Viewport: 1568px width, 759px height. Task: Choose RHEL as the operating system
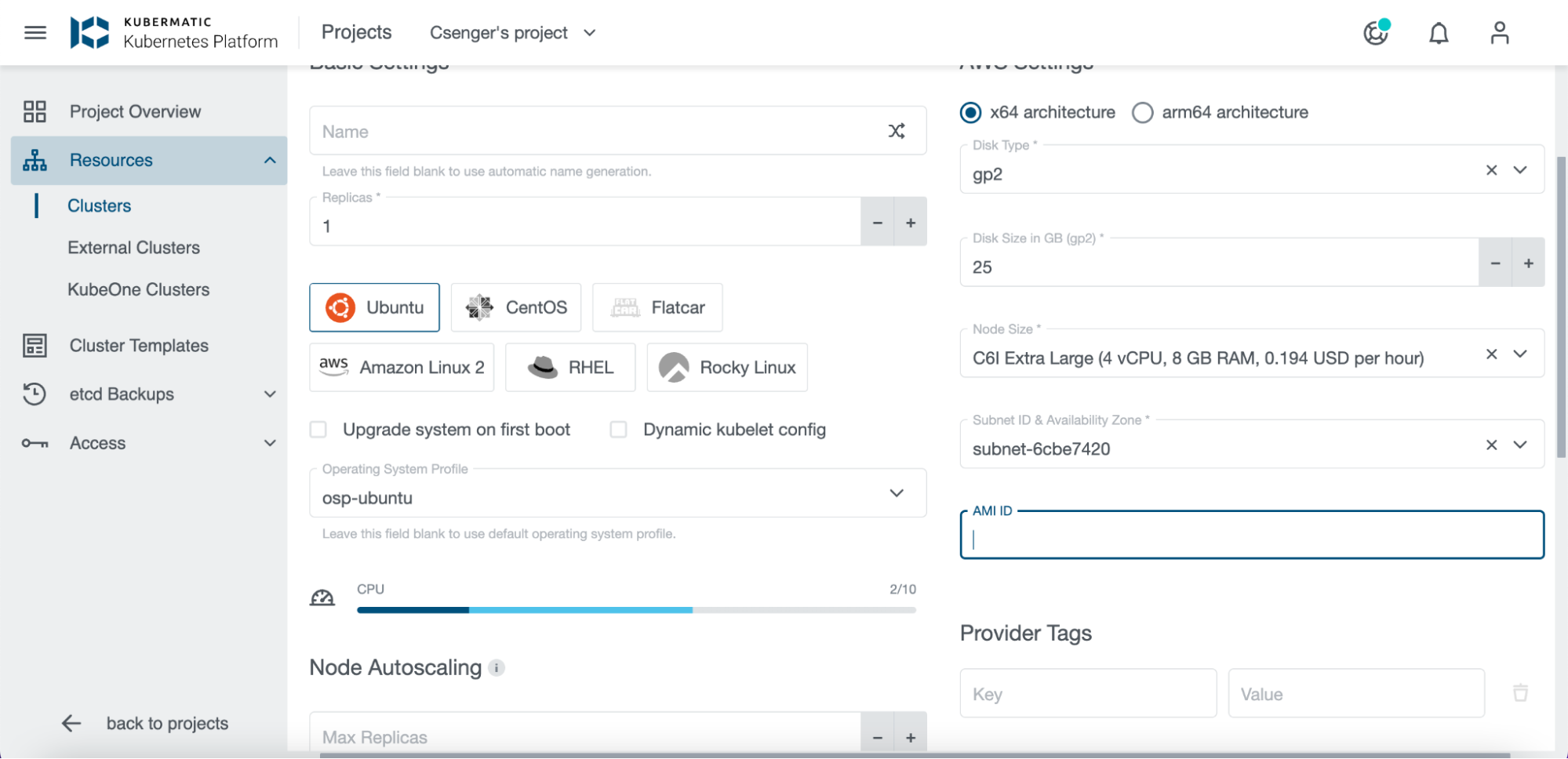569,367
